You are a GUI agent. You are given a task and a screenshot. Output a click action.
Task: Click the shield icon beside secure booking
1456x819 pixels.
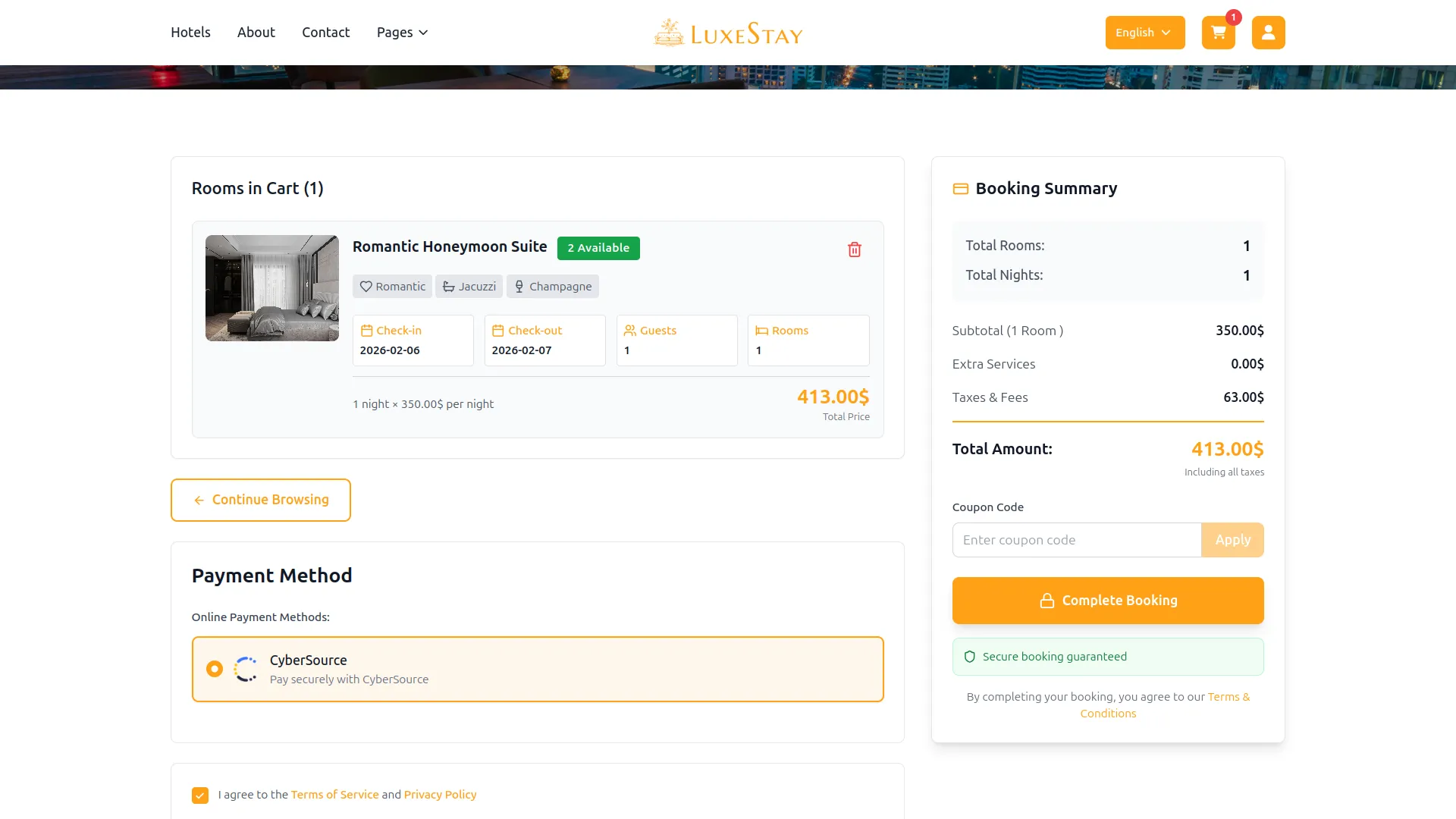pos(969,657)
